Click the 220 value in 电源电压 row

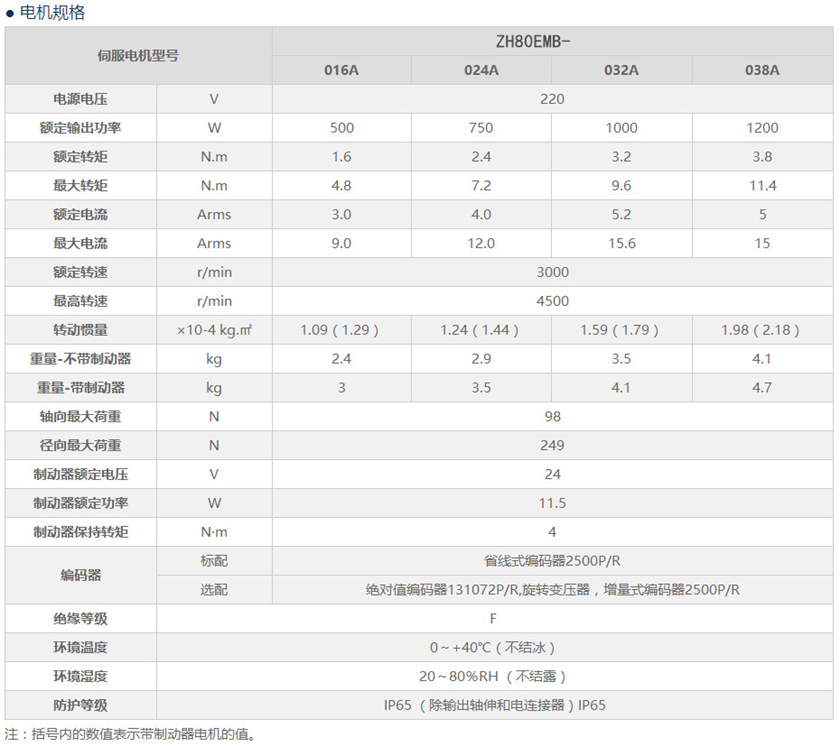click(552, 99)
